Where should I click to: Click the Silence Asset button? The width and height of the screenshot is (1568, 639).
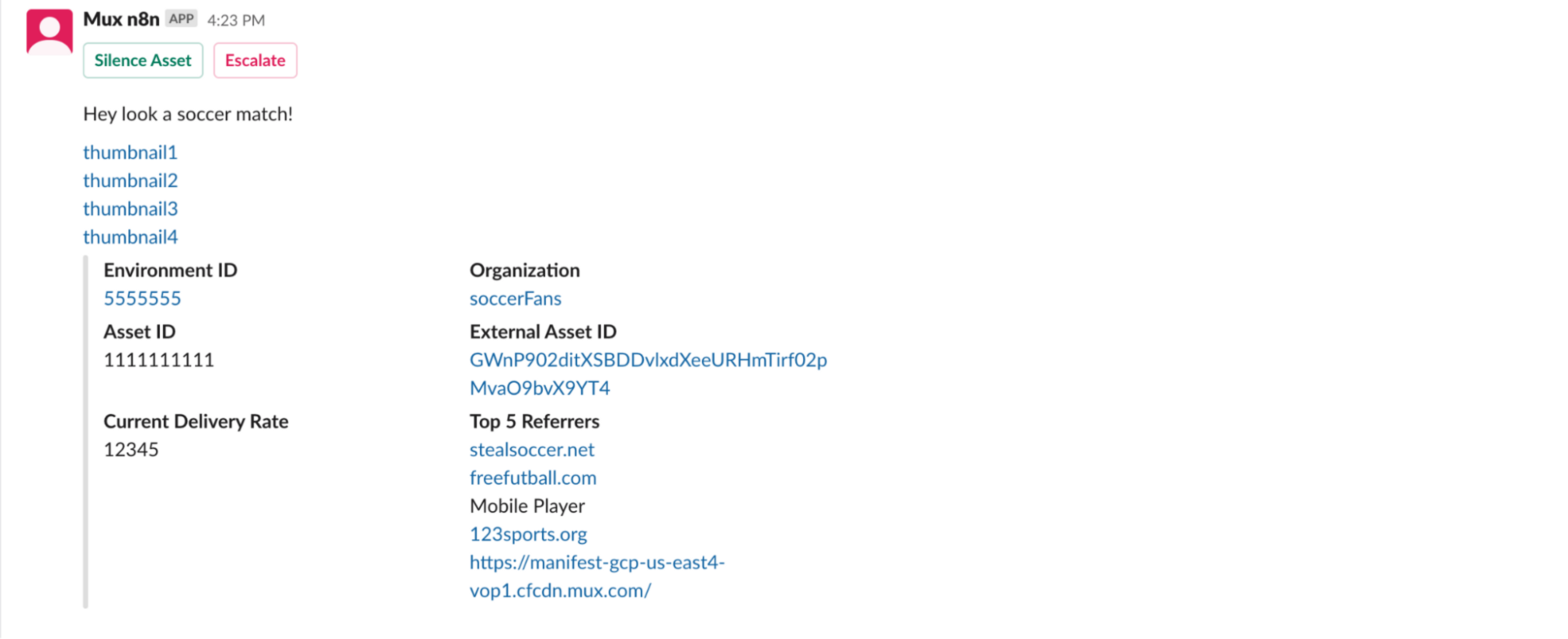(143, 60)
